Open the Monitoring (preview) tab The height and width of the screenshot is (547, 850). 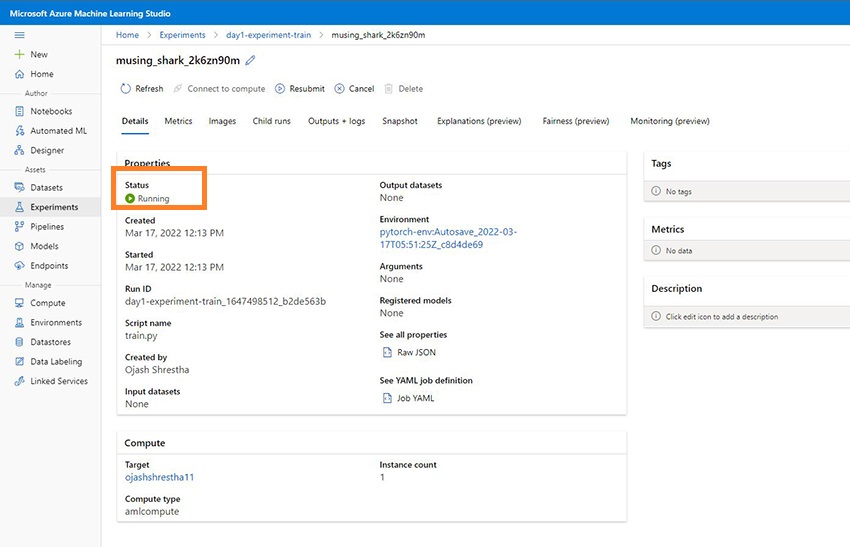(670, 121)
